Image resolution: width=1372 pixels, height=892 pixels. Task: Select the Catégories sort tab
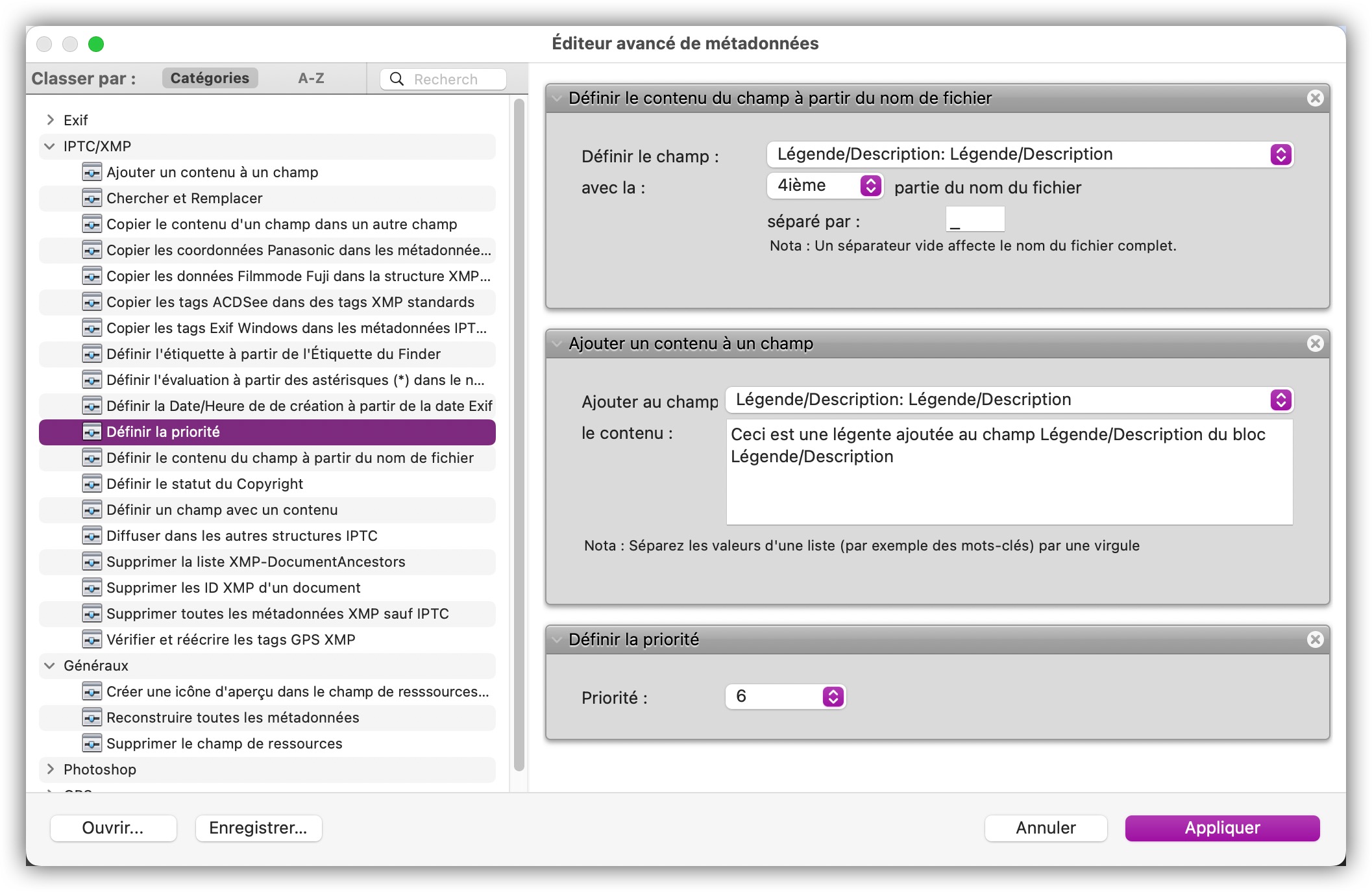coord(210,79)
